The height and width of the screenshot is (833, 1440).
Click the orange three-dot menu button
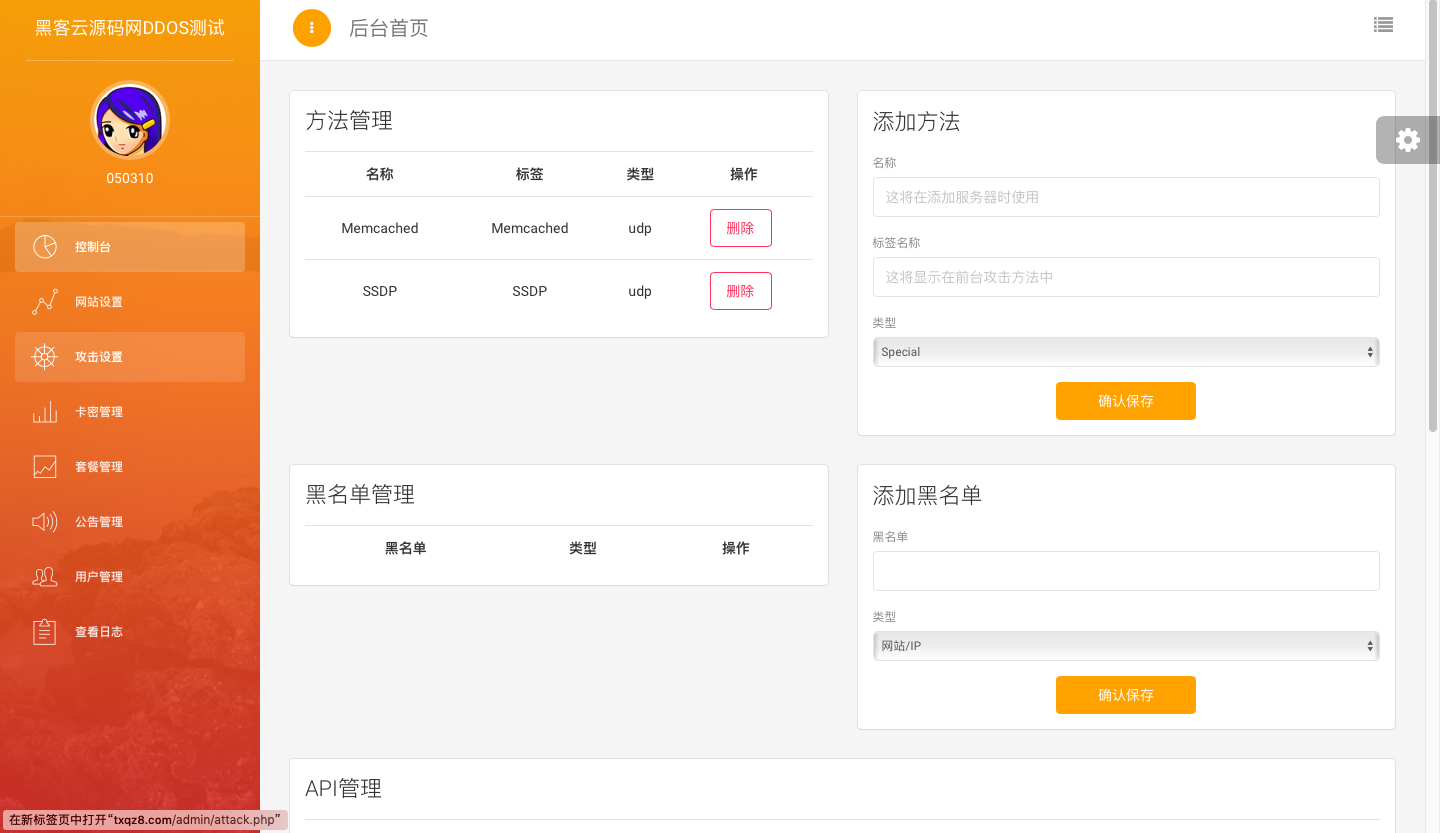coord(311,28)
